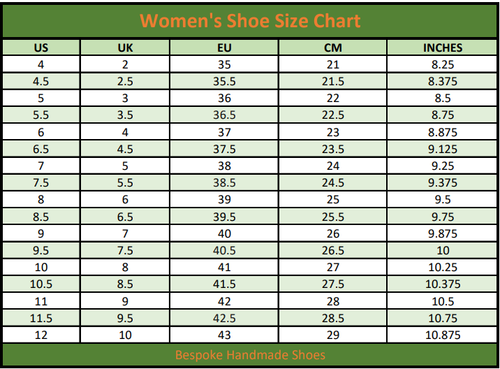The height and width of the screenshot is (369, 500).
Task: Click the 29 CM cell
Action: point(333,335)
